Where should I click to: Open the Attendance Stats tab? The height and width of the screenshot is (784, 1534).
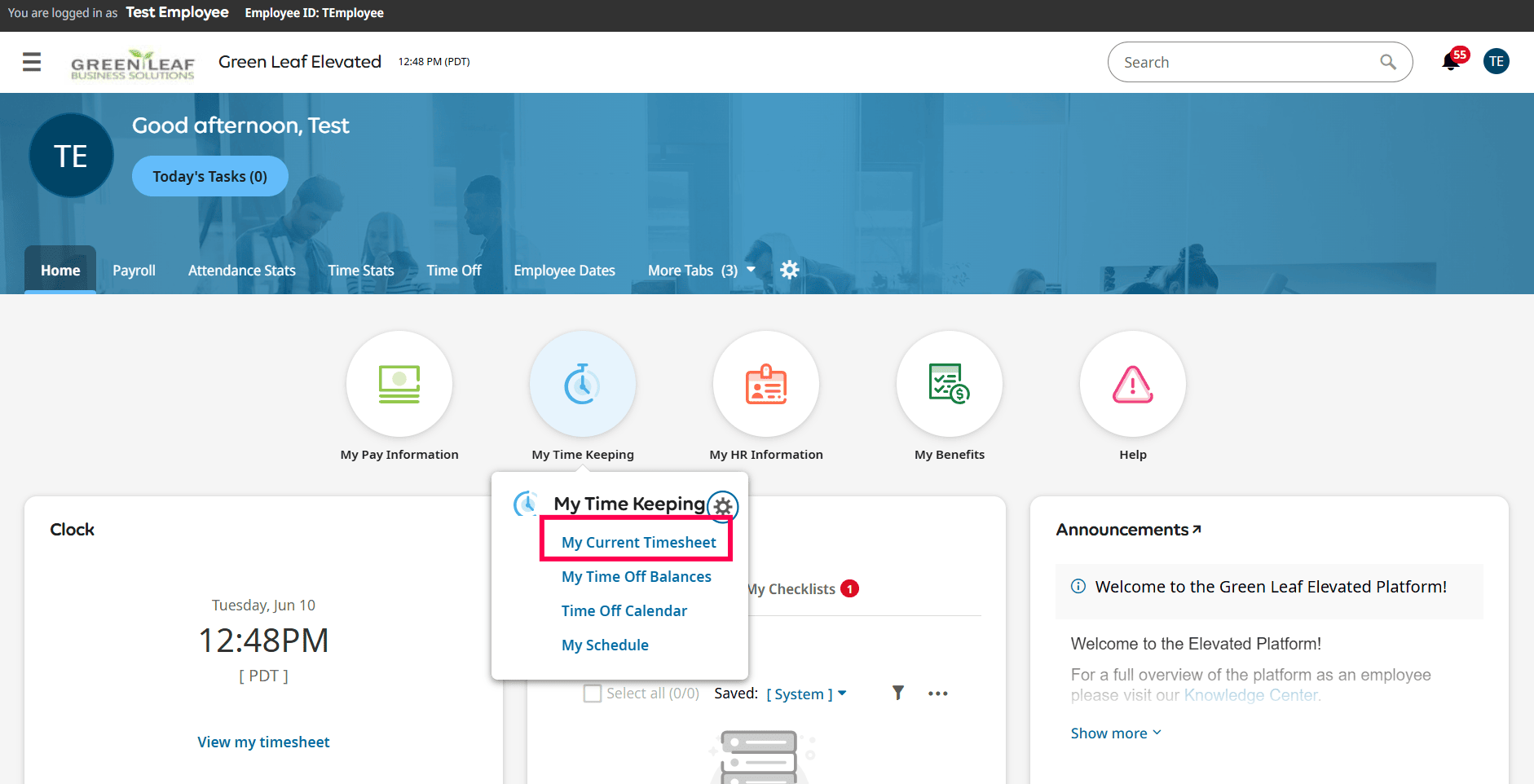pos(242,271)
